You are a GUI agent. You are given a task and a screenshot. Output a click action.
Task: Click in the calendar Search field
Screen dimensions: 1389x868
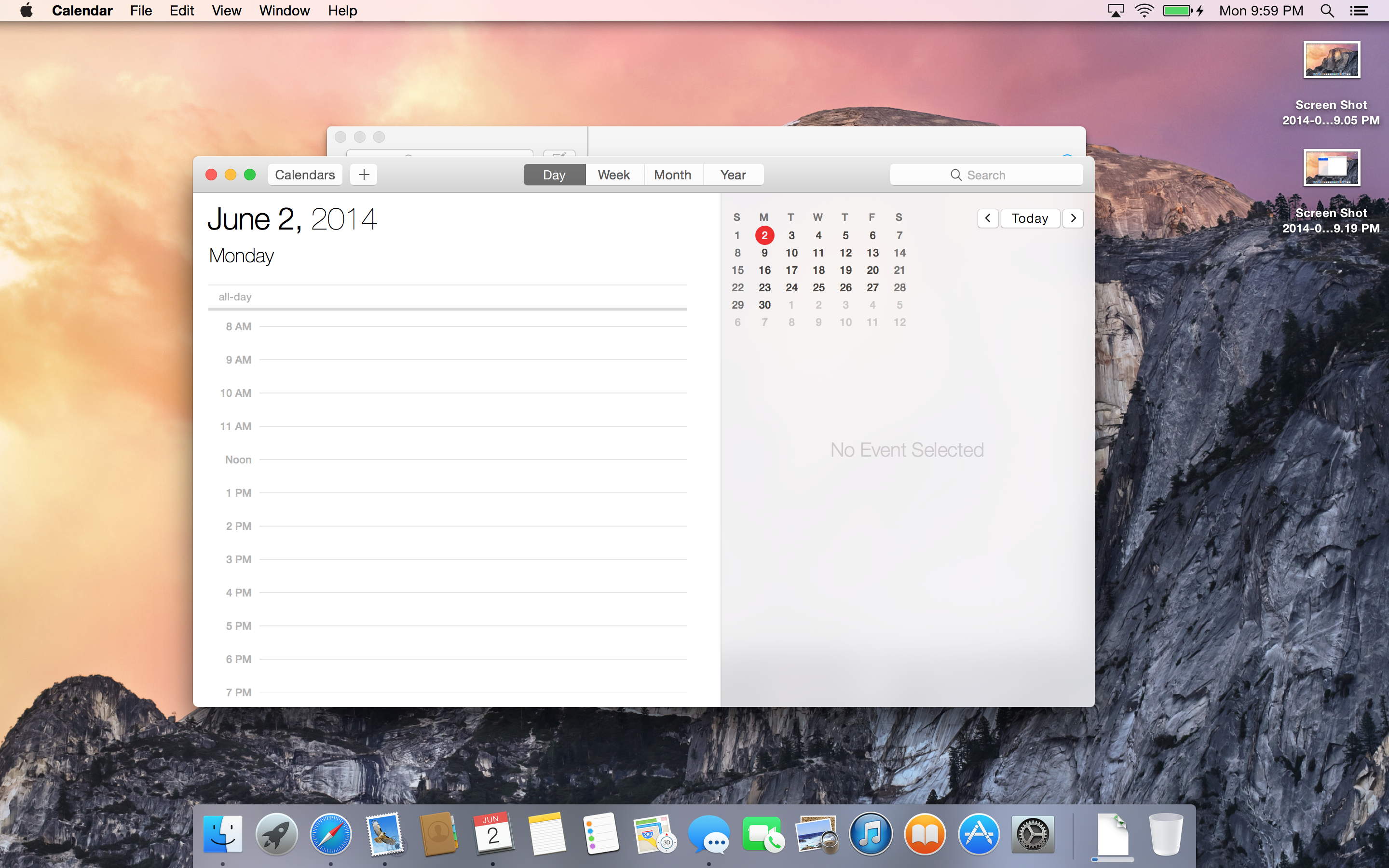986,175
